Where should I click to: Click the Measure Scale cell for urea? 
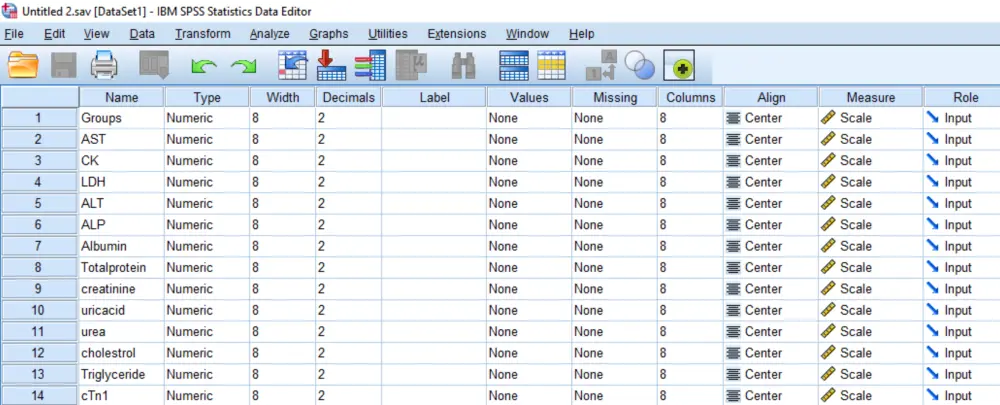point(871,332)
